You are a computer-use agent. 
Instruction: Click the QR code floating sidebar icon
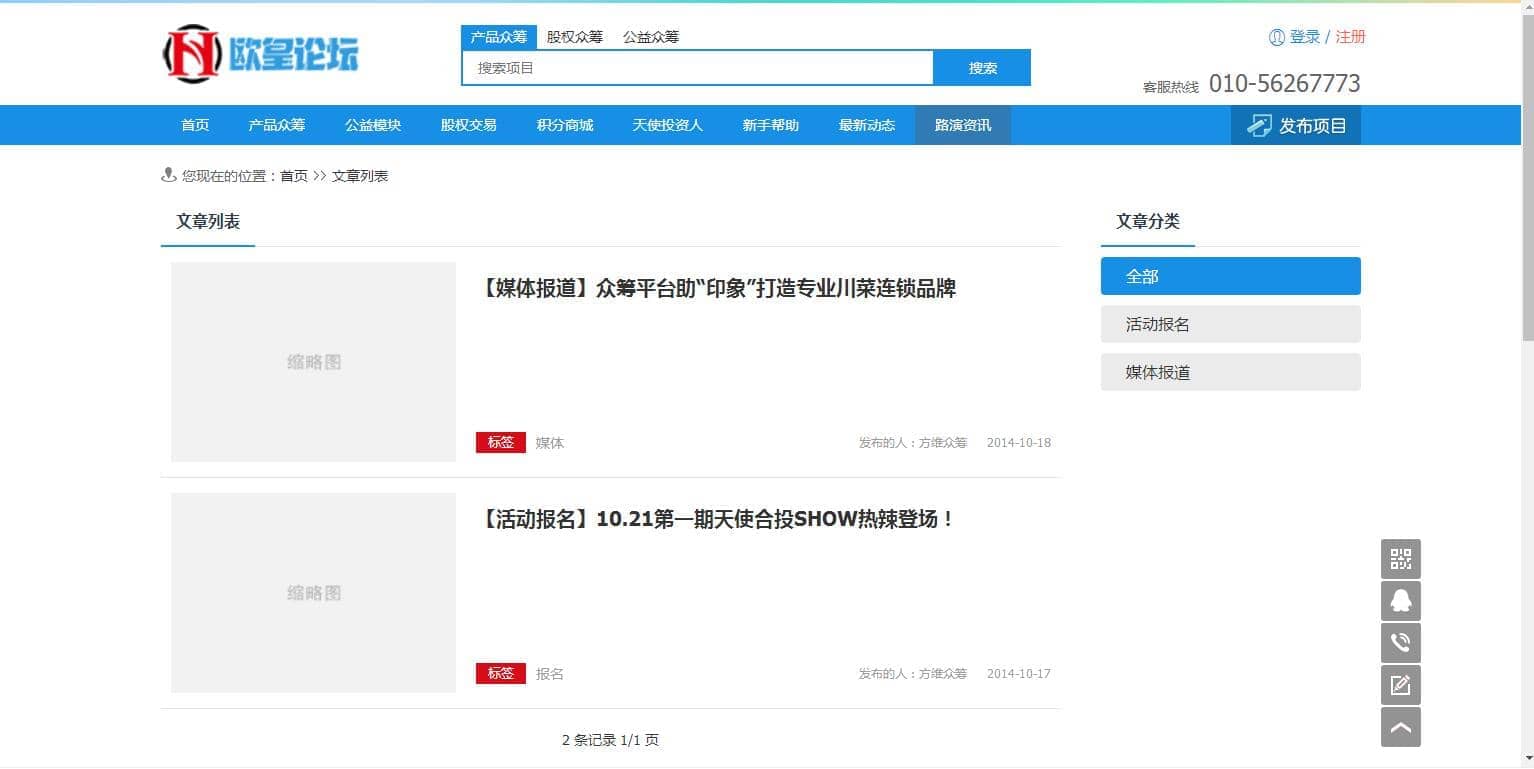tap(1400, 559)
